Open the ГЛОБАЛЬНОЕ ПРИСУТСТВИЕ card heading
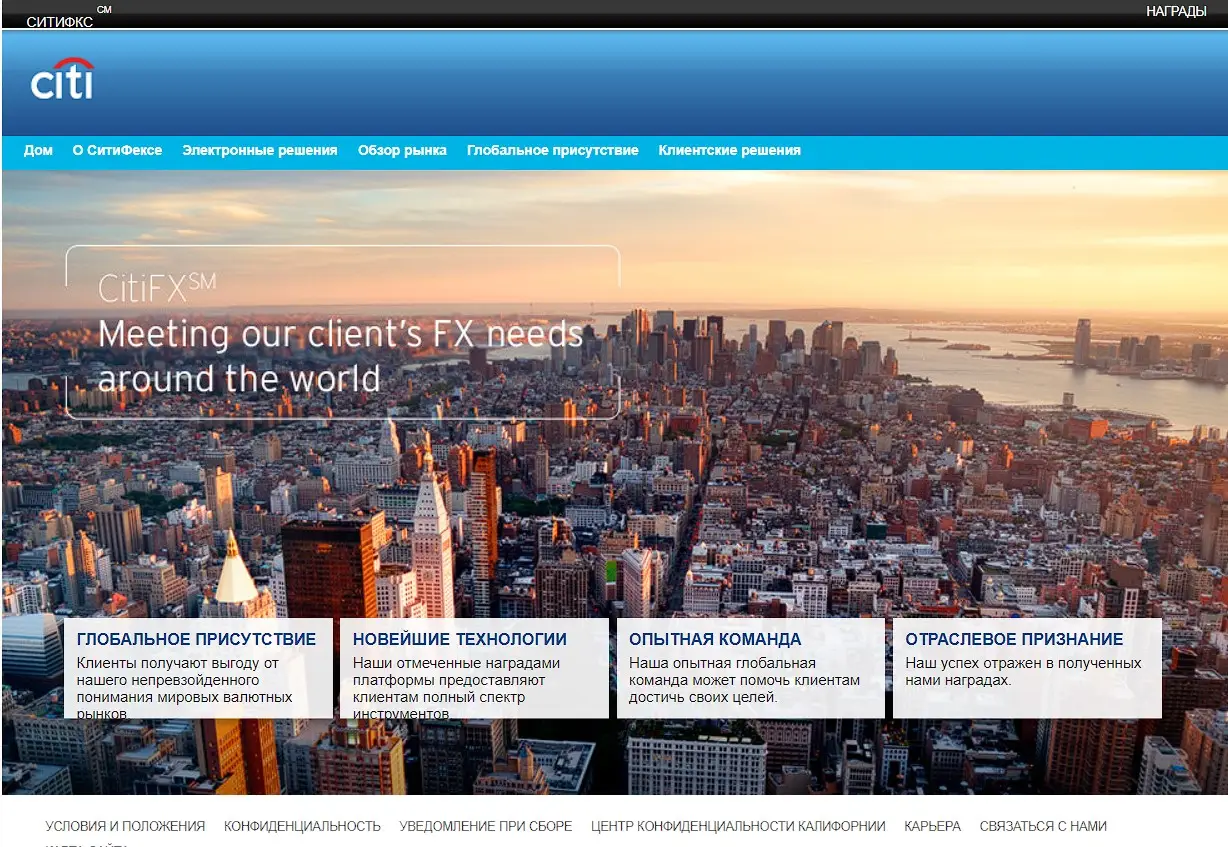 tap(196, 640)
